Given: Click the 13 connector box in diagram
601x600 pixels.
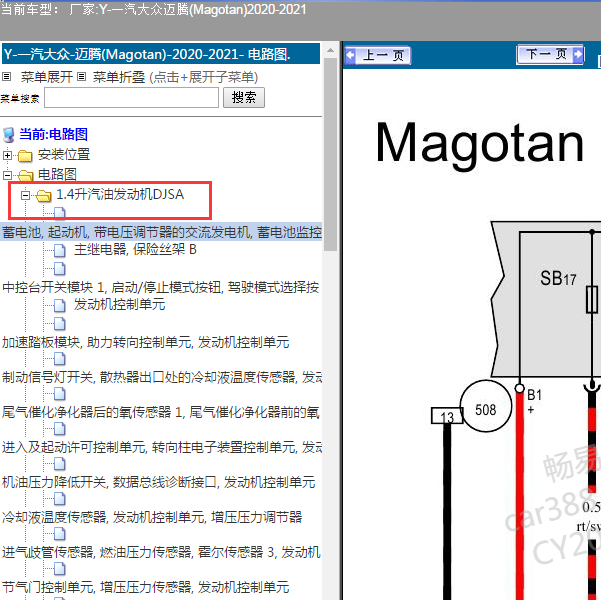Looking at the screenshot, I should pyautogui.click(x=447, y=416).
